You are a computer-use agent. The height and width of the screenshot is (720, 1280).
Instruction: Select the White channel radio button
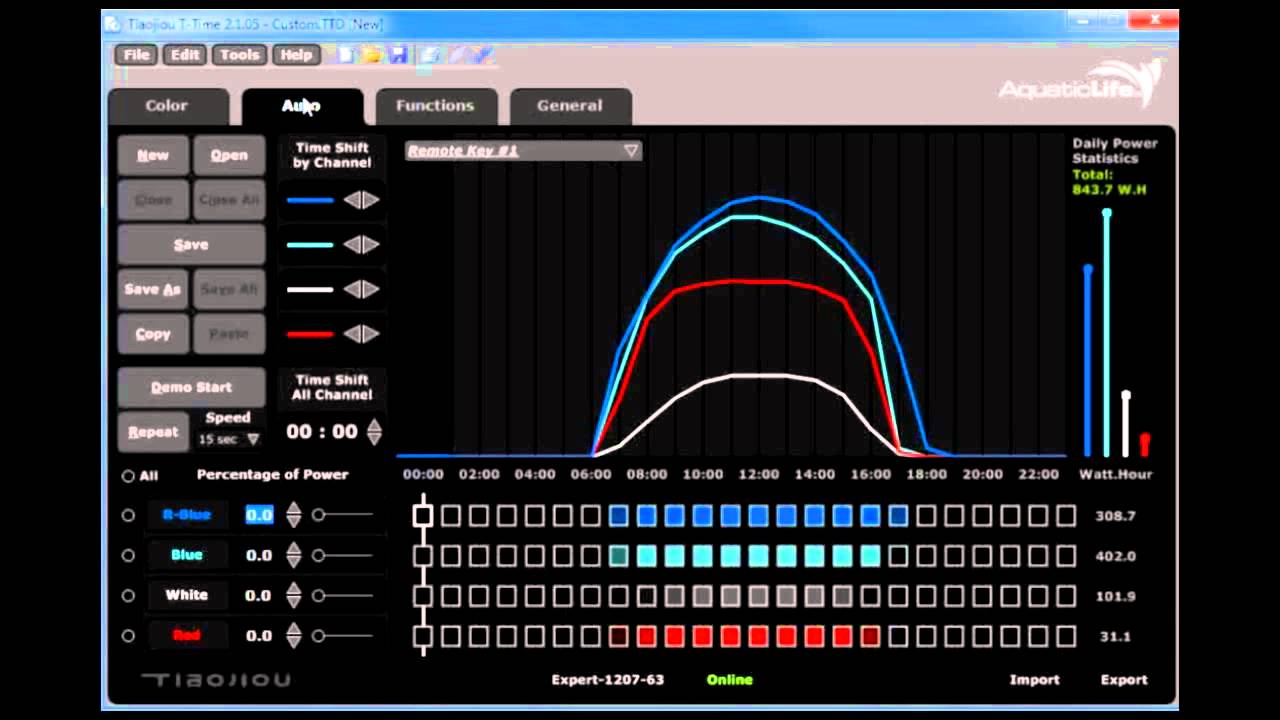click(x=128, y=595)
